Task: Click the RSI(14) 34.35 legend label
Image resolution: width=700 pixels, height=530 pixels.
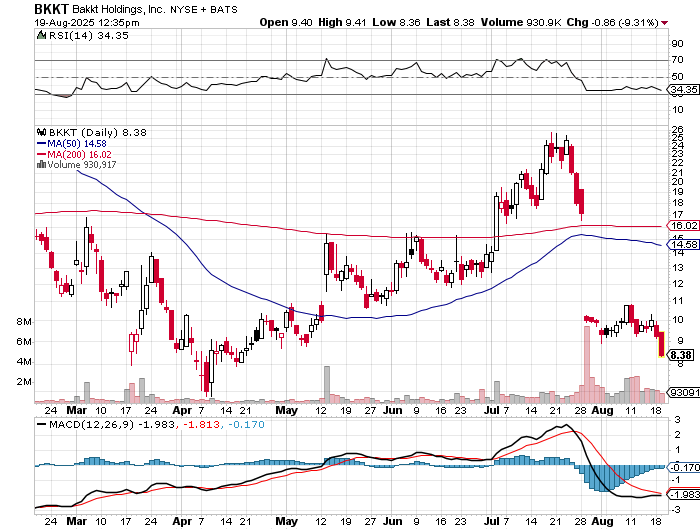Action: coord(88,35)
